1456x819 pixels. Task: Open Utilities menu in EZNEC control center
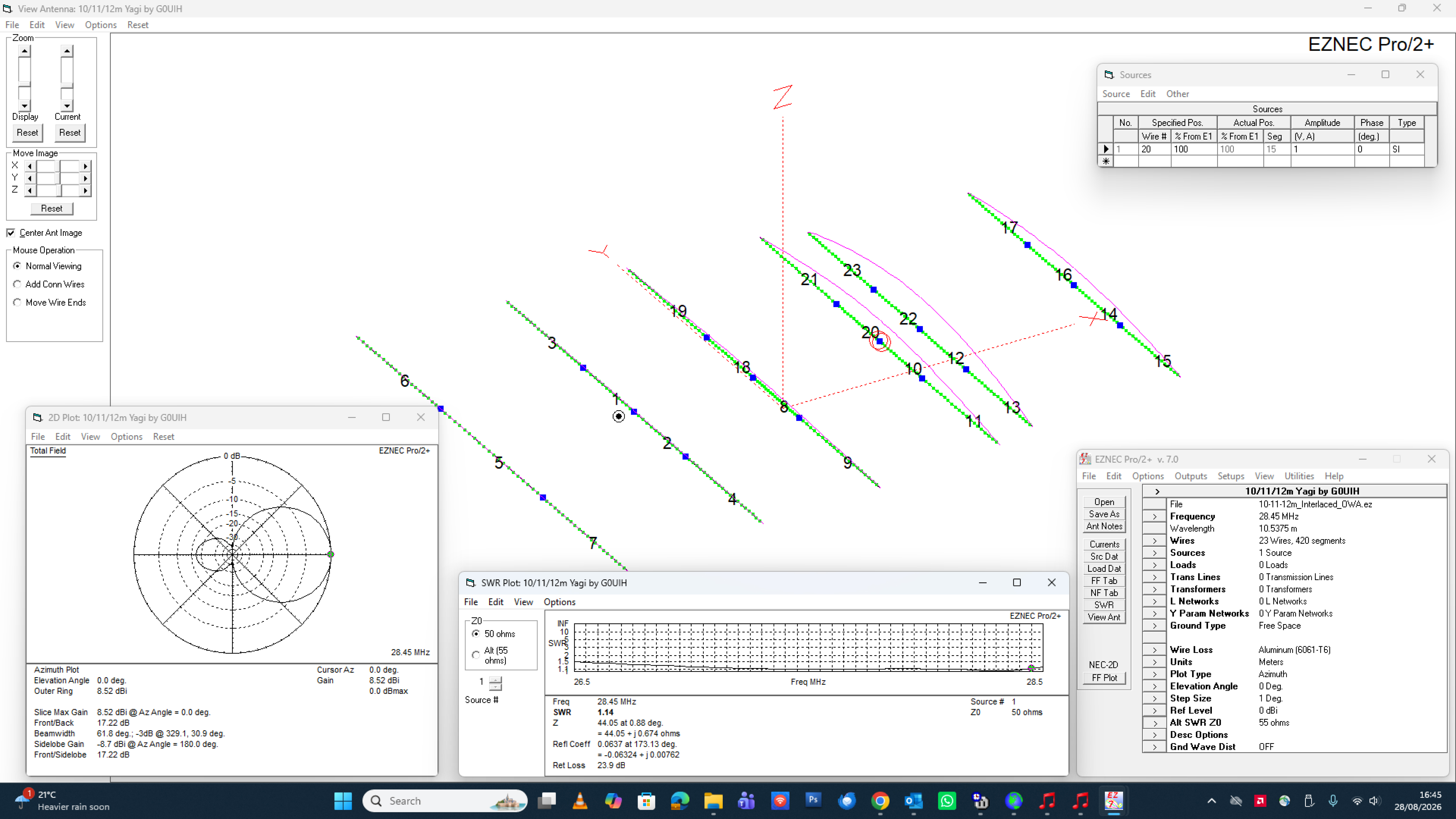(x=1299, y=476)
